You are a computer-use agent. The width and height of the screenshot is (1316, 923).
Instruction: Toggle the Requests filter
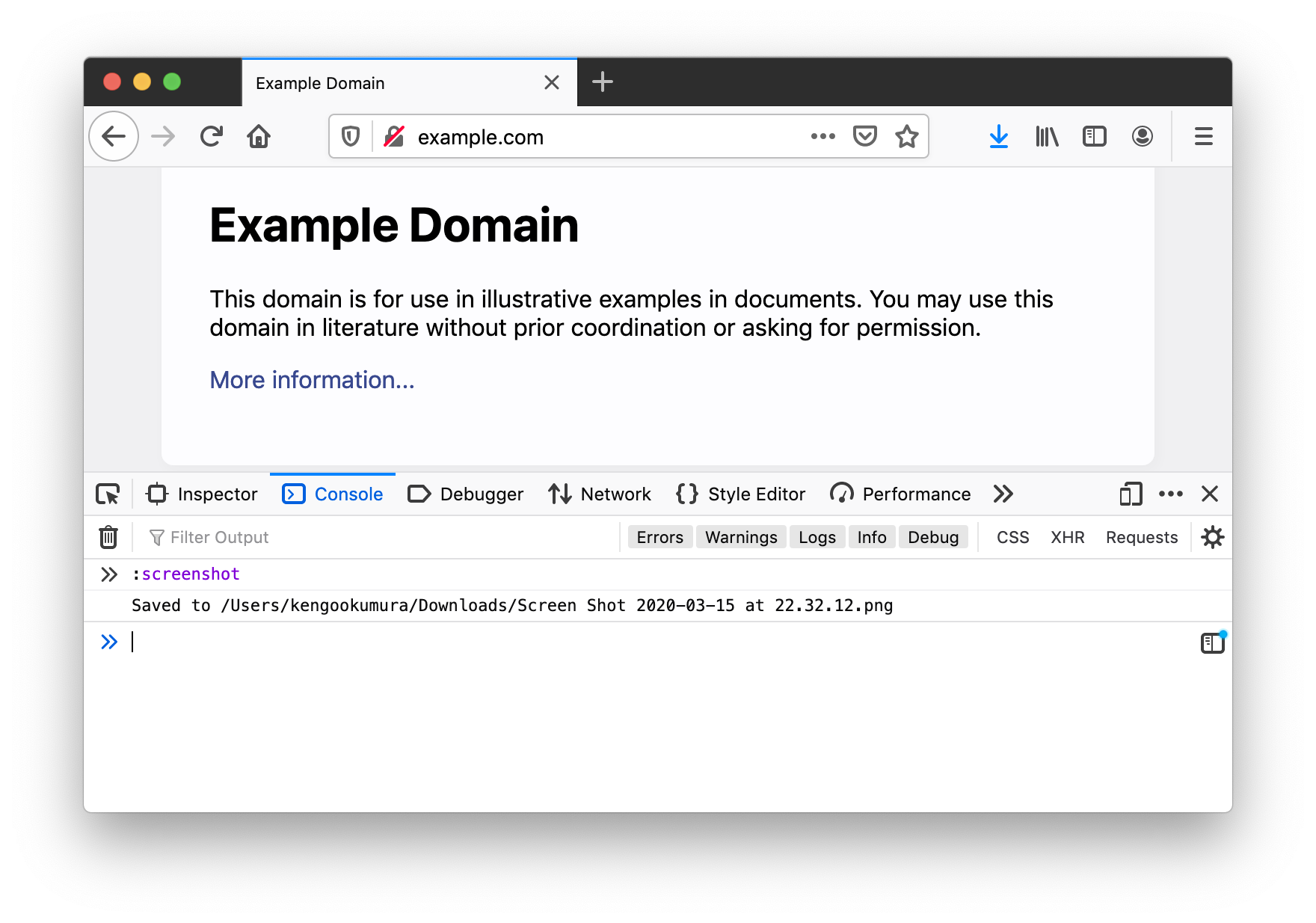point(1142,537)
